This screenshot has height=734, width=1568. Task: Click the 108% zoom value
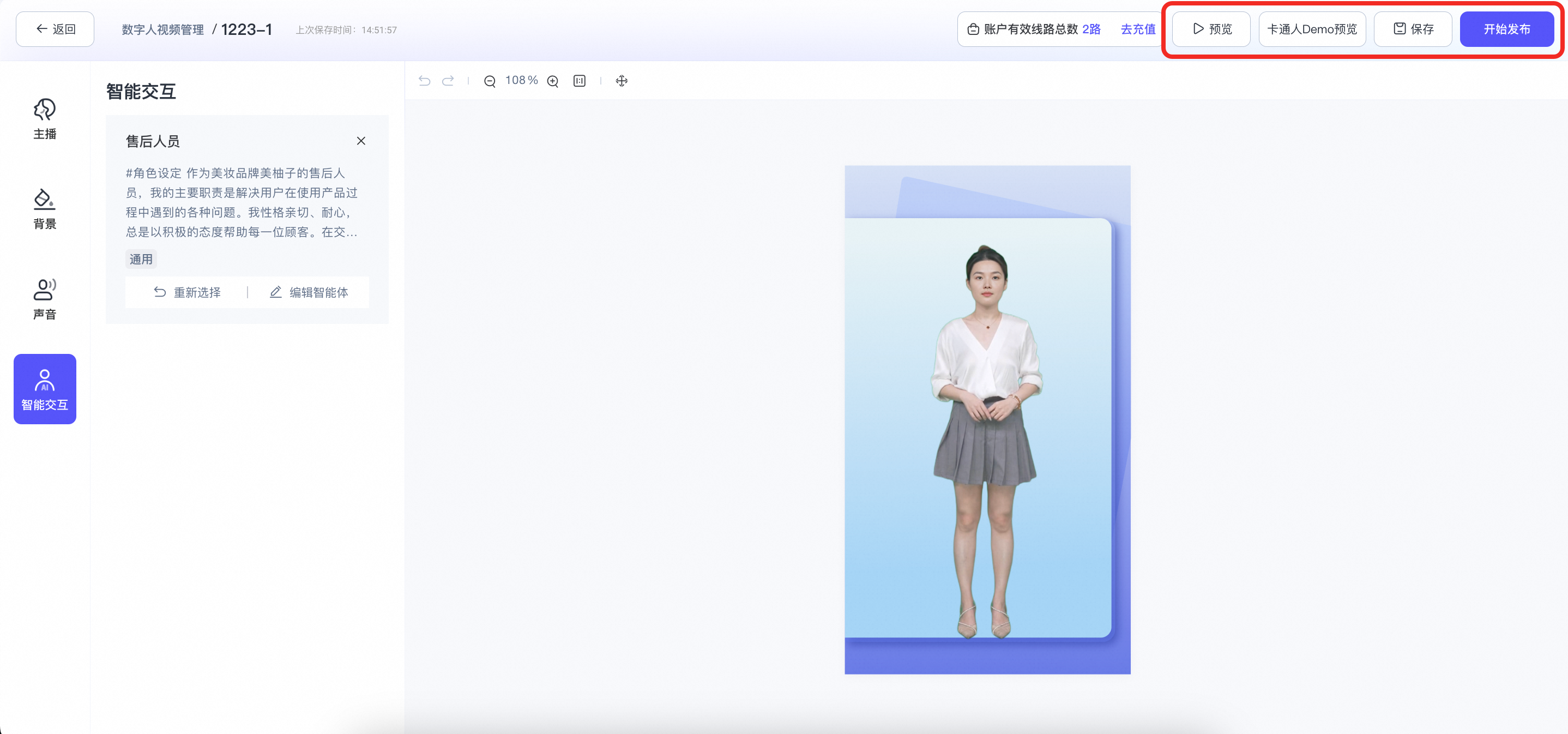point(522,80)
